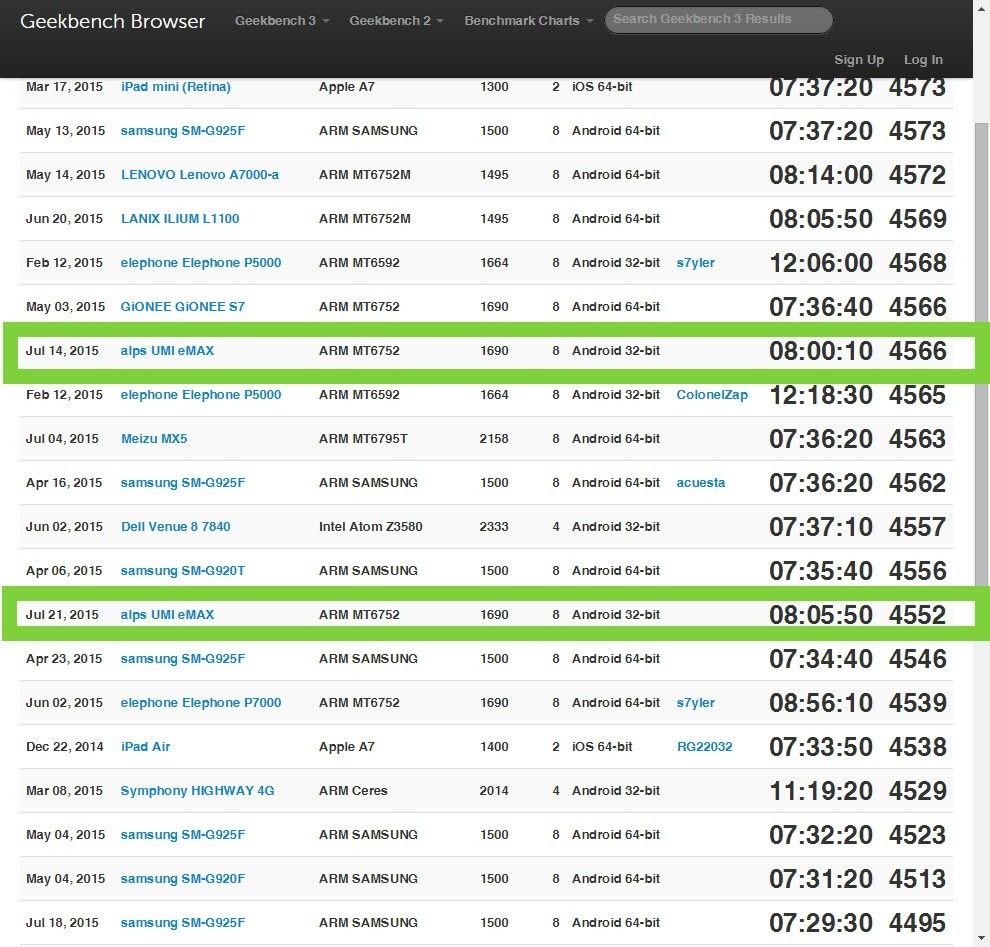Image resolution: width=990 pixels, height=947 pixels.
Task: Open Elephone P5000 result uploaded by s7yler
Action: click(x=201, y=263)
